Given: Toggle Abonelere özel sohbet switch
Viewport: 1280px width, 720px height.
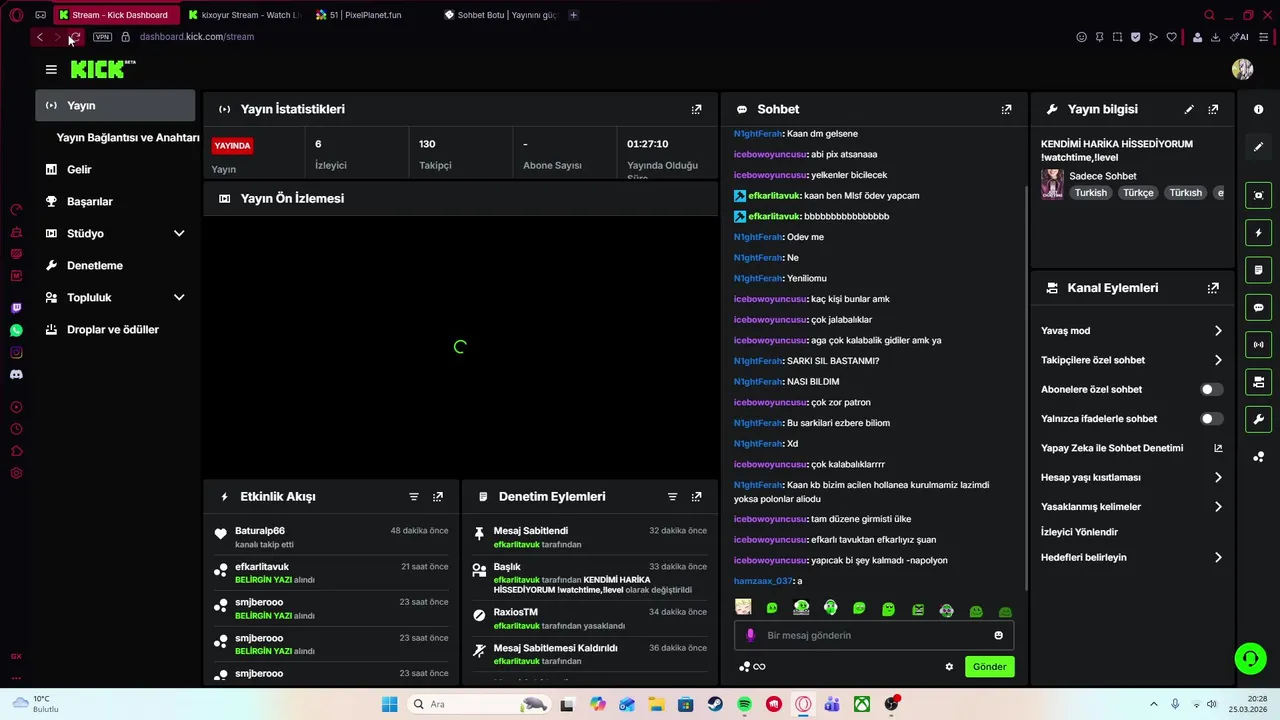Looking at the screenshot, I should coord(1211,390).
